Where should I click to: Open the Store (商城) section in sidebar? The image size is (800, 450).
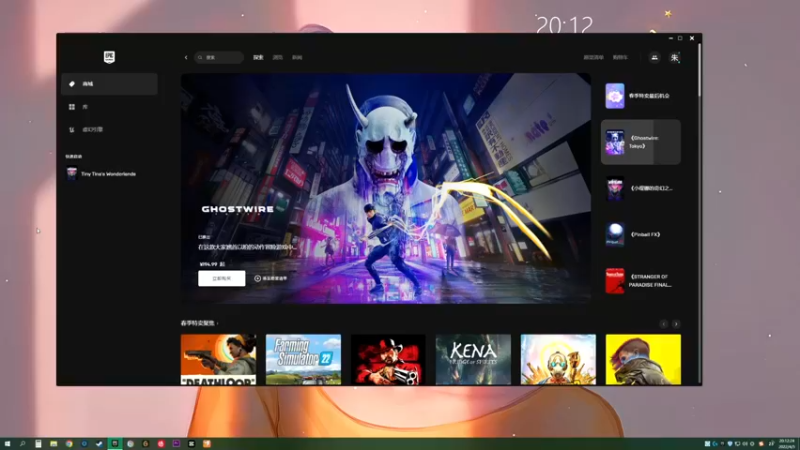click(x=109, y=84)
